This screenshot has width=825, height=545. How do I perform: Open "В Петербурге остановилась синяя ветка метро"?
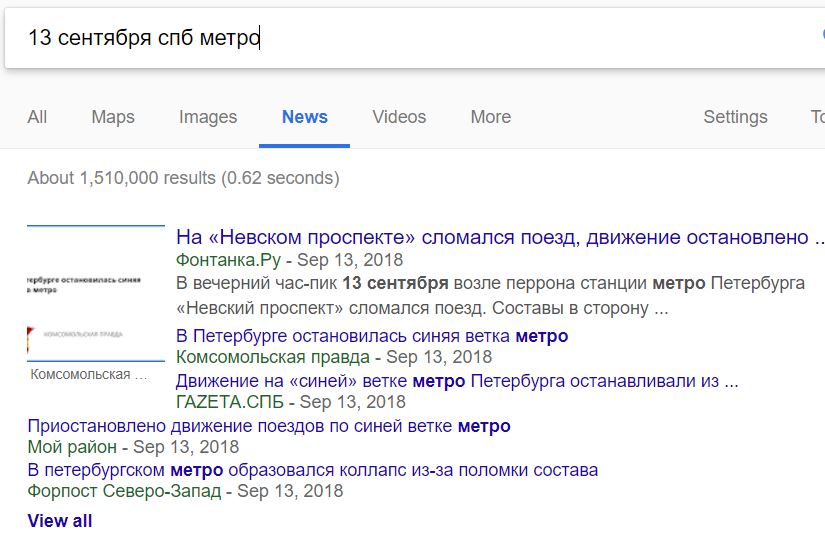coord(372,336)
